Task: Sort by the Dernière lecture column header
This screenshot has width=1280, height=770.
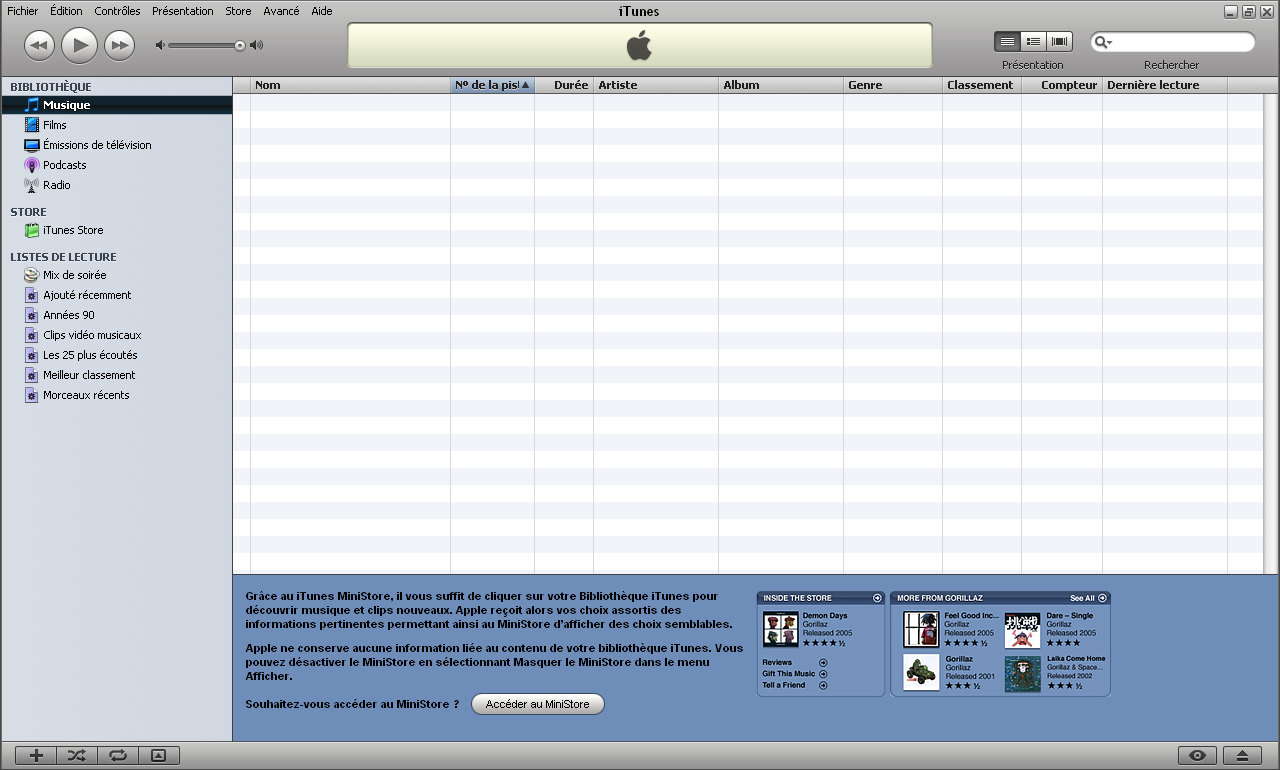Action: [x=1165, y=85]
